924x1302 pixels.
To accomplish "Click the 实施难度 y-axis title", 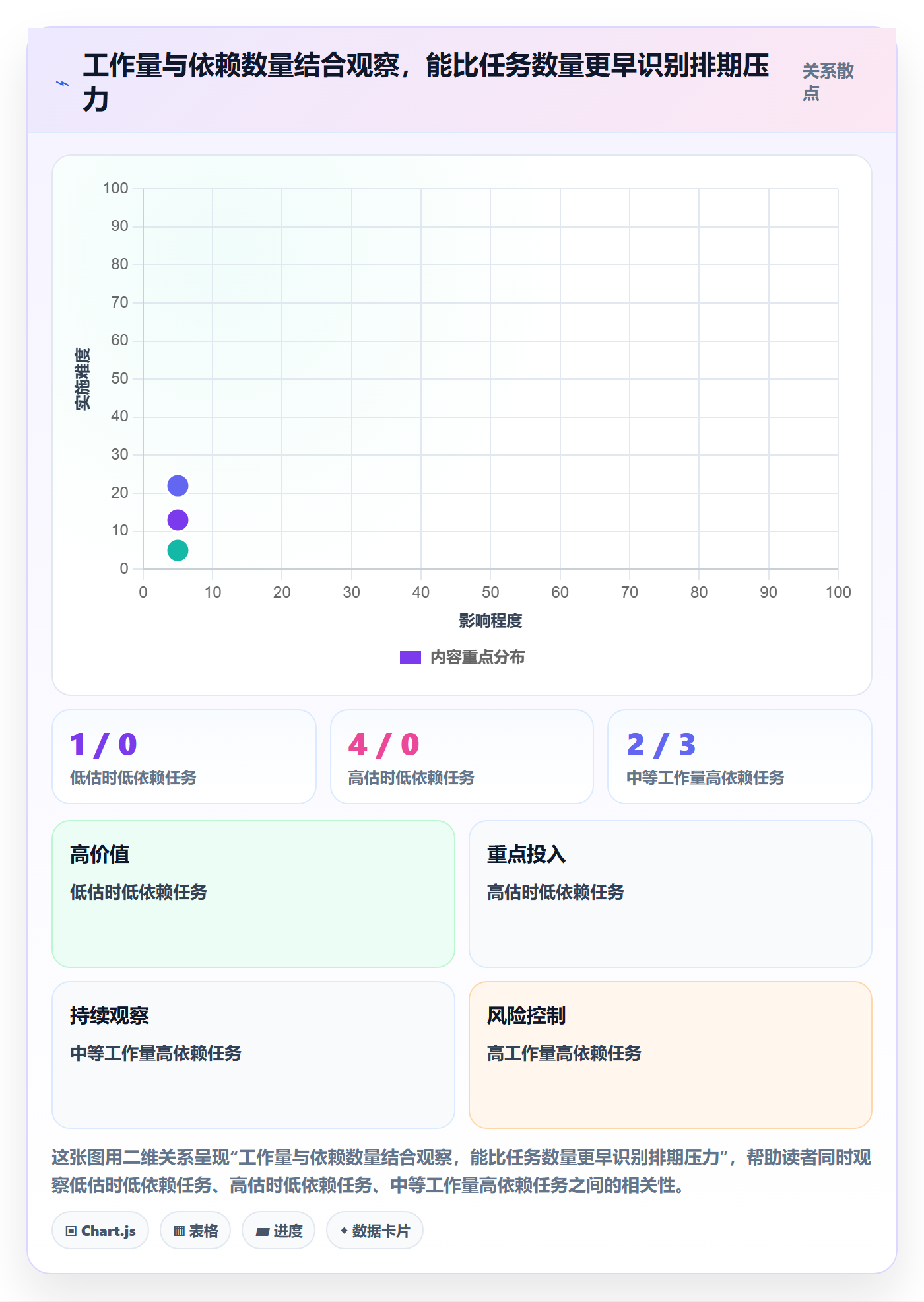I will 82,379.
